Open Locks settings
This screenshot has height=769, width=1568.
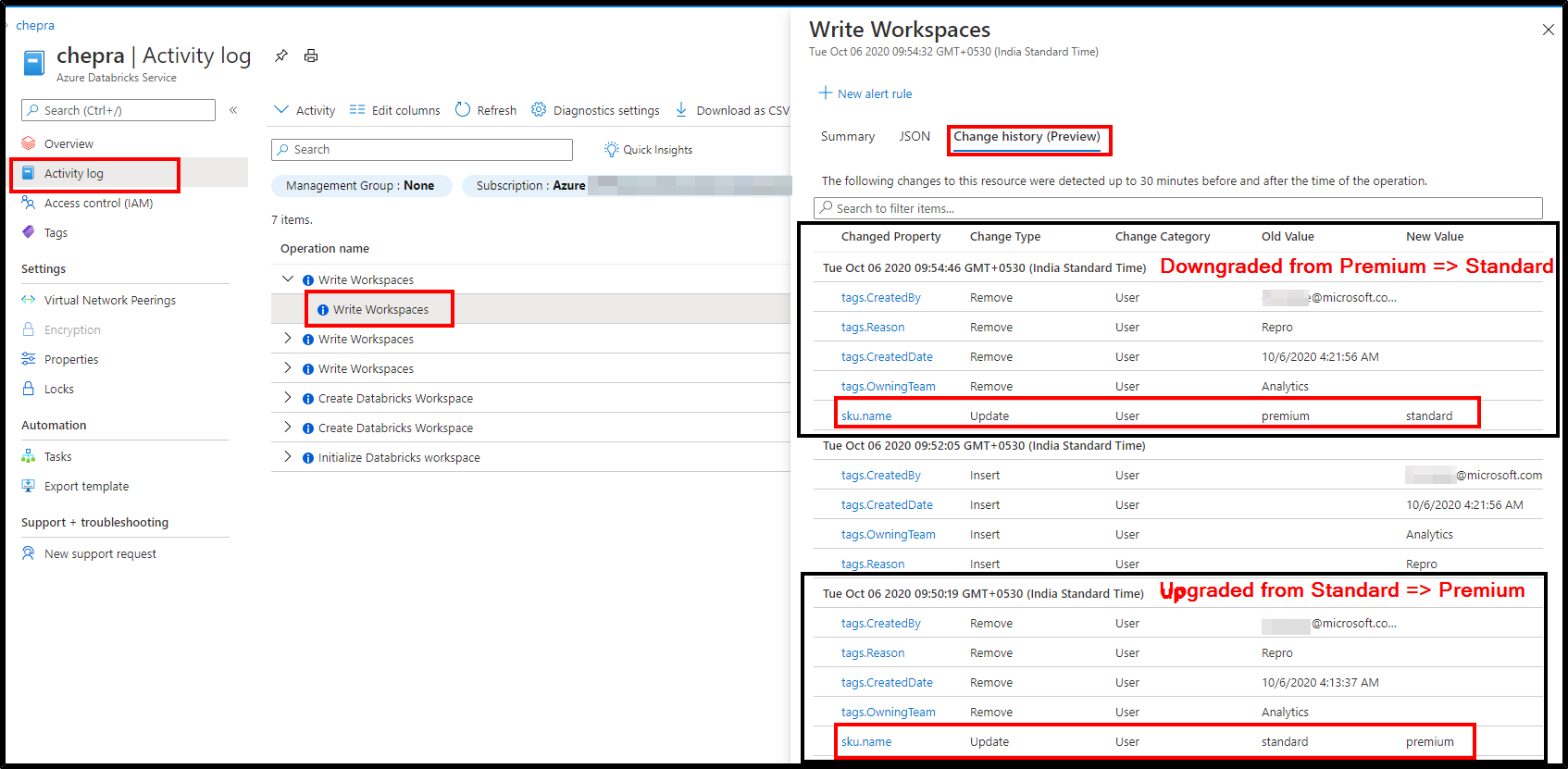(59, 389)
